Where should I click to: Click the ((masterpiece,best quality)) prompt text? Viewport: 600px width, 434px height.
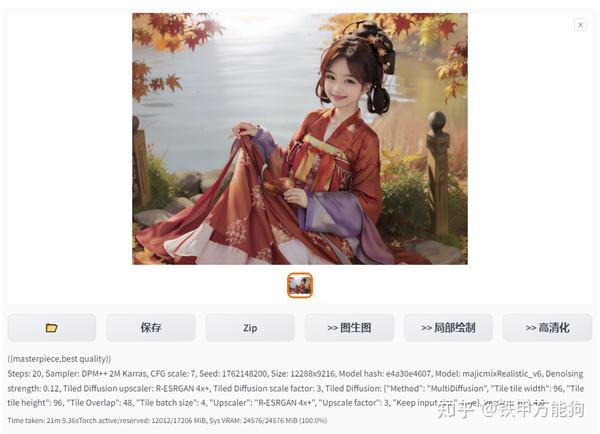coord(59,359)
